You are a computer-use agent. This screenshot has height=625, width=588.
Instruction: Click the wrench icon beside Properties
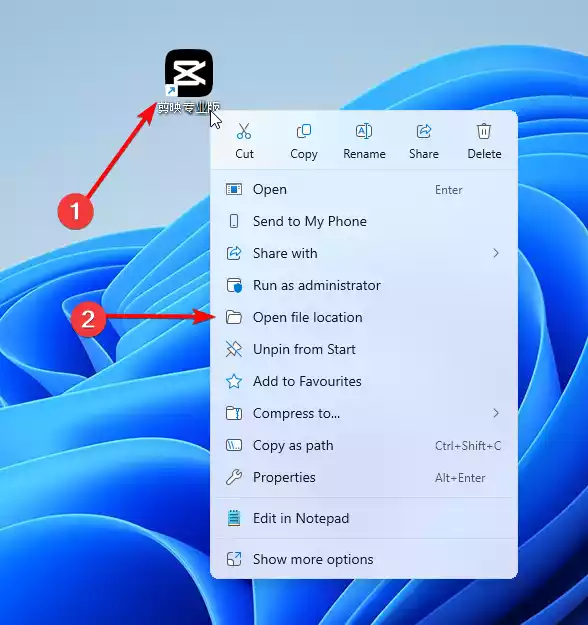pos(234,477)
